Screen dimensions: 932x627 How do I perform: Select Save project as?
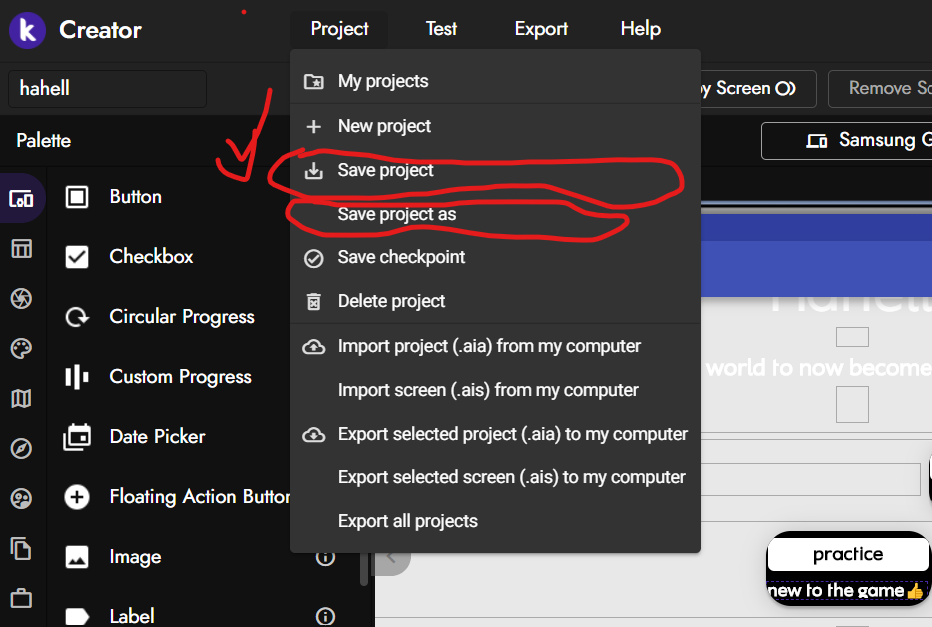coord(495,214)
